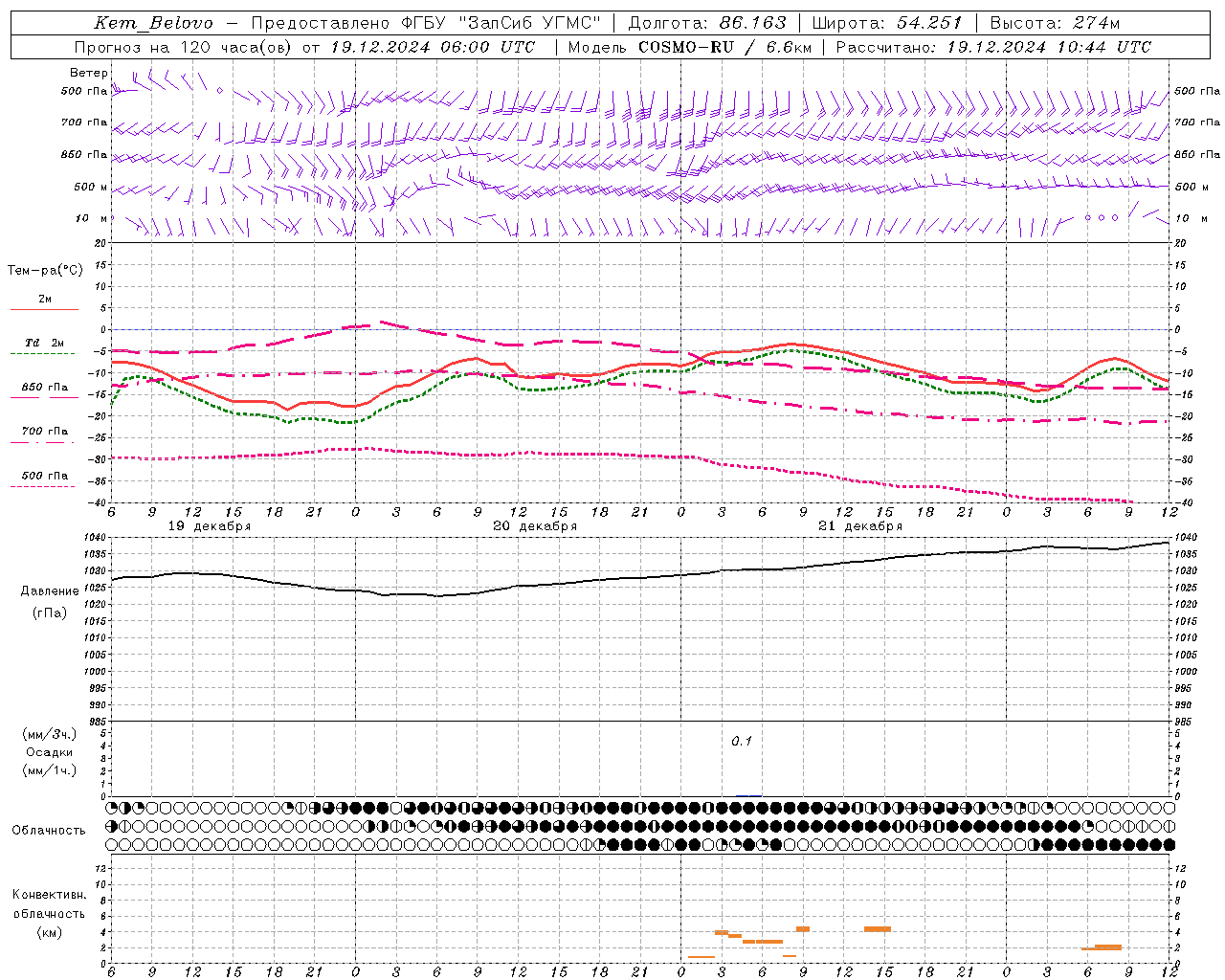The height and width of the screenshot is (980, 1225).
Task: Click 'Предоставлено ФГБУ "ЗапСиб УГМС"' provider text
Action: pyautogui.click(x=426, y=23)
